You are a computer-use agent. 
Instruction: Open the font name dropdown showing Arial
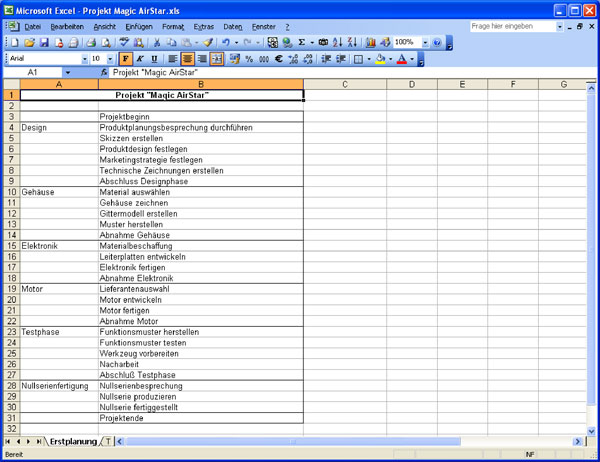pyautogui.click(x=83, y=59)
